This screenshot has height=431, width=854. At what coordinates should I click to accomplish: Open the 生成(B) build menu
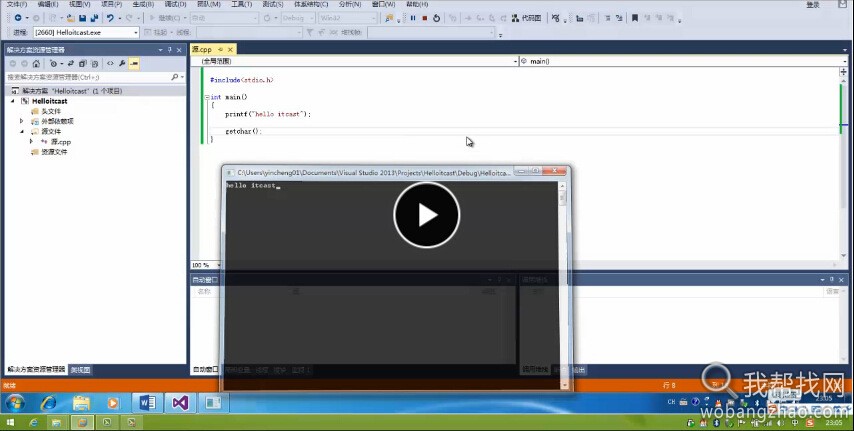pyautogui.click(x=143, y=4)
